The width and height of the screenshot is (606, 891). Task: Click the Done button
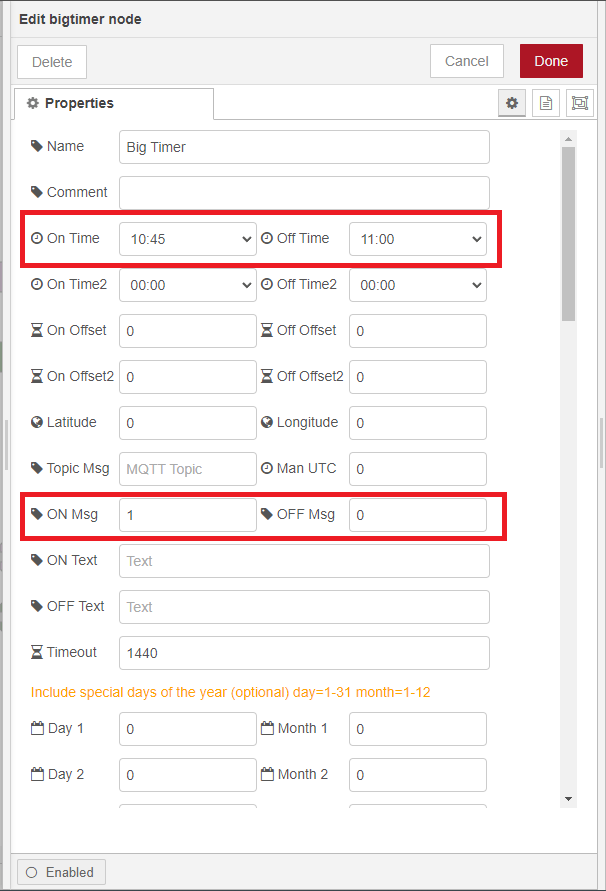coord(551,60)
